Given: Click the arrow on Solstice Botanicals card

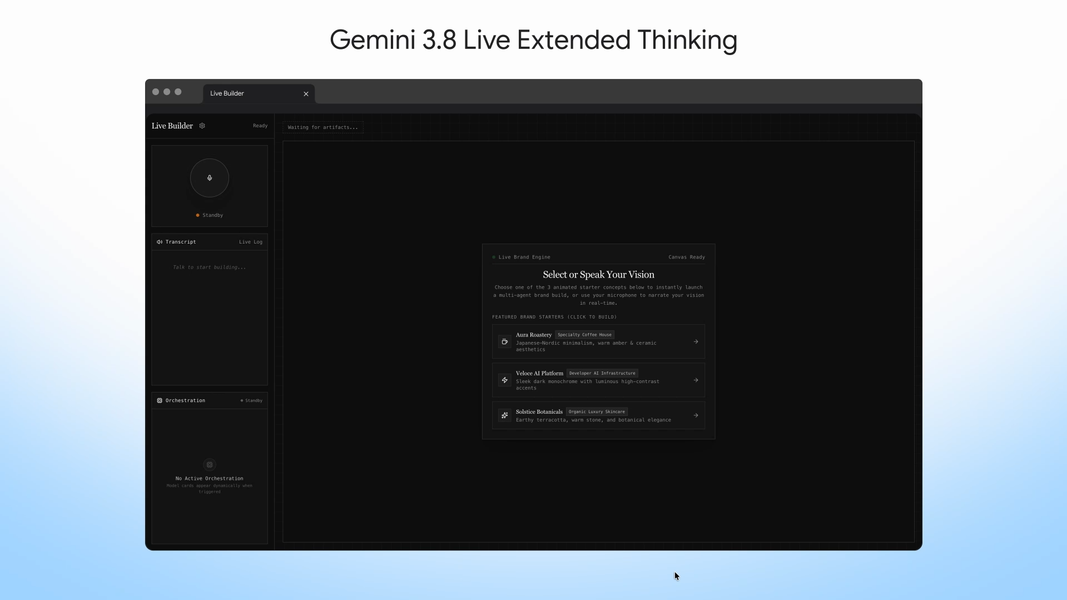Looking at the screenshot, I should pos(695,415).
